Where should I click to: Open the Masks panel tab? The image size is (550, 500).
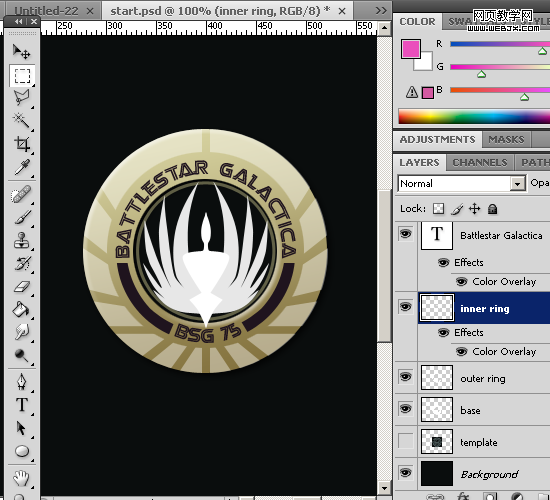coord(506,140)
